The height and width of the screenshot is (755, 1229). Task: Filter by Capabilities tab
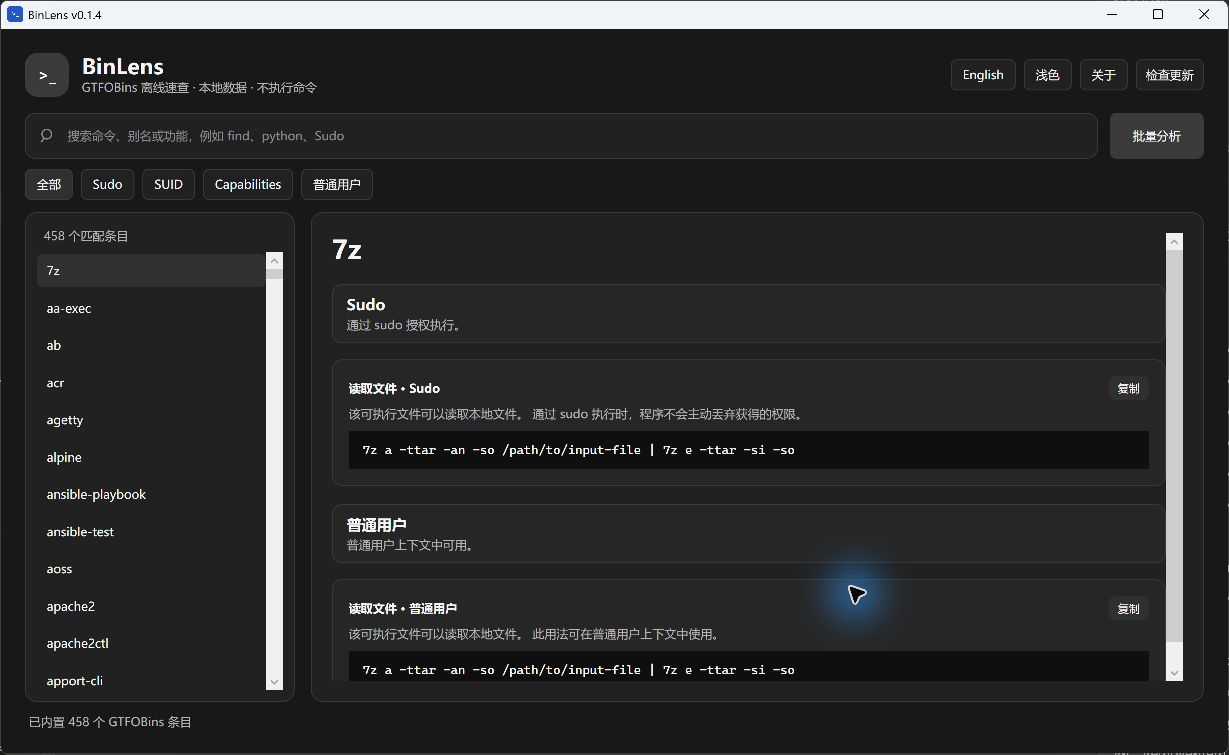[248, 184]
